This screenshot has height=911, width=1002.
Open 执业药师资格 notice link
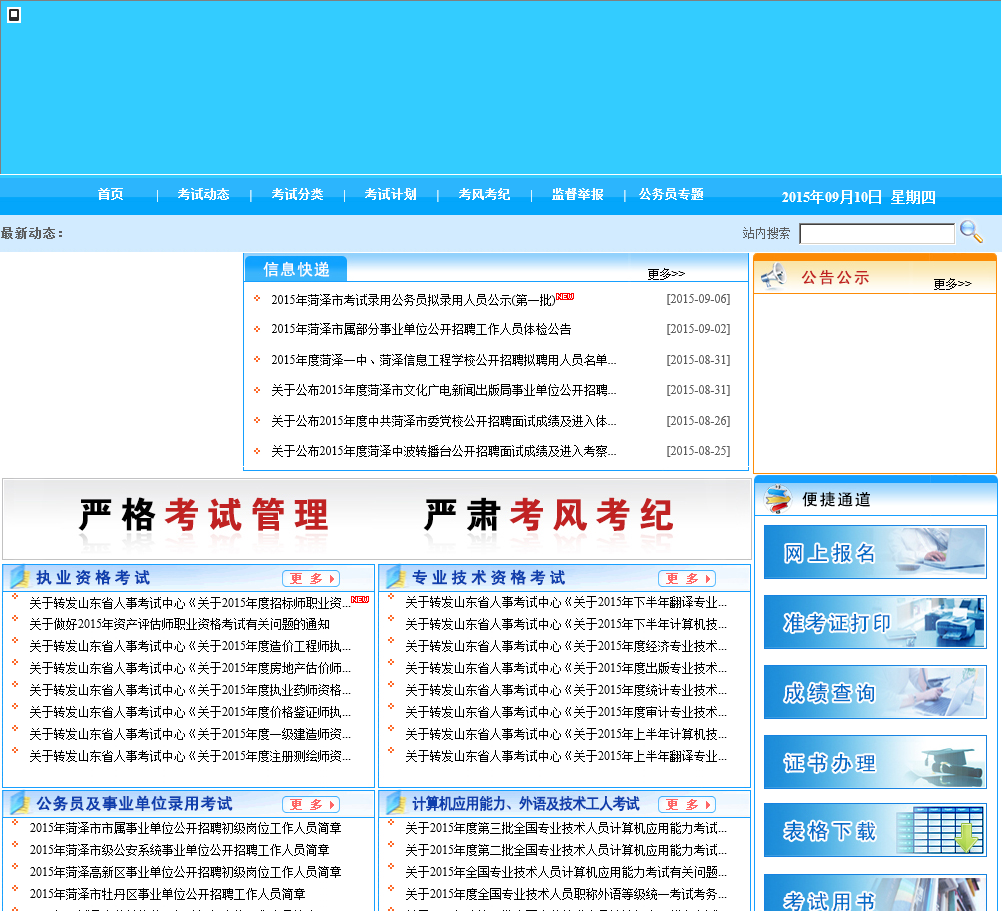click(190, 690)
